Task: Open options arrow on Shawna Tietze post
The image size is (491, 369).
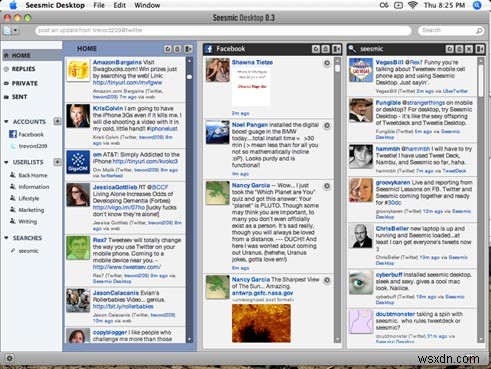Action: pos(327,63)
